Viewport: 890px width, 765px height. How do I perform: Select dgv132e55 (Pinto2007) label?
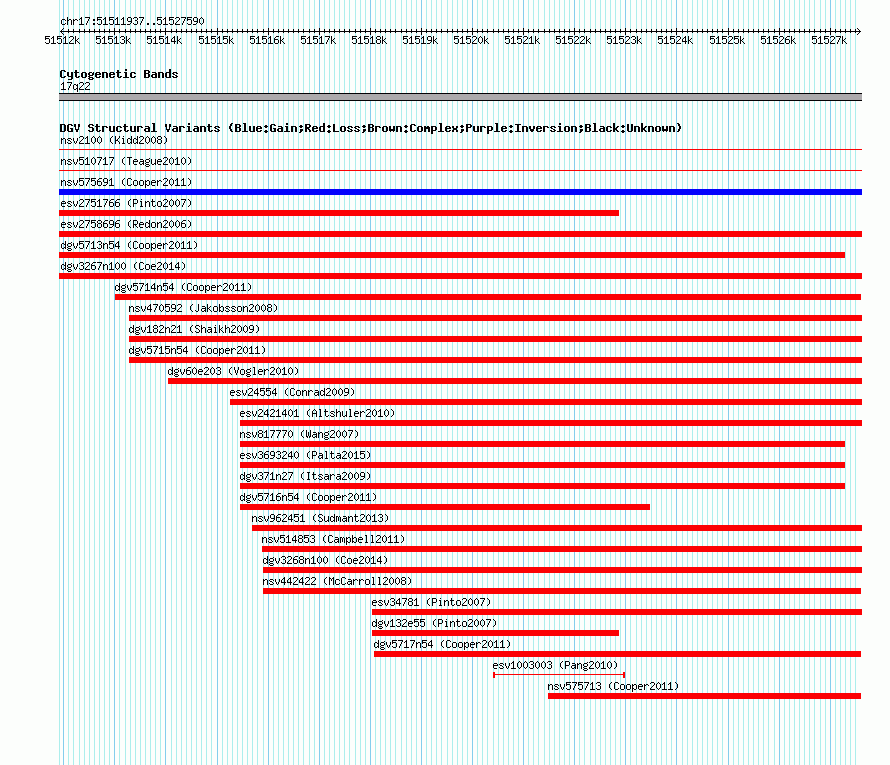point(434,623)
